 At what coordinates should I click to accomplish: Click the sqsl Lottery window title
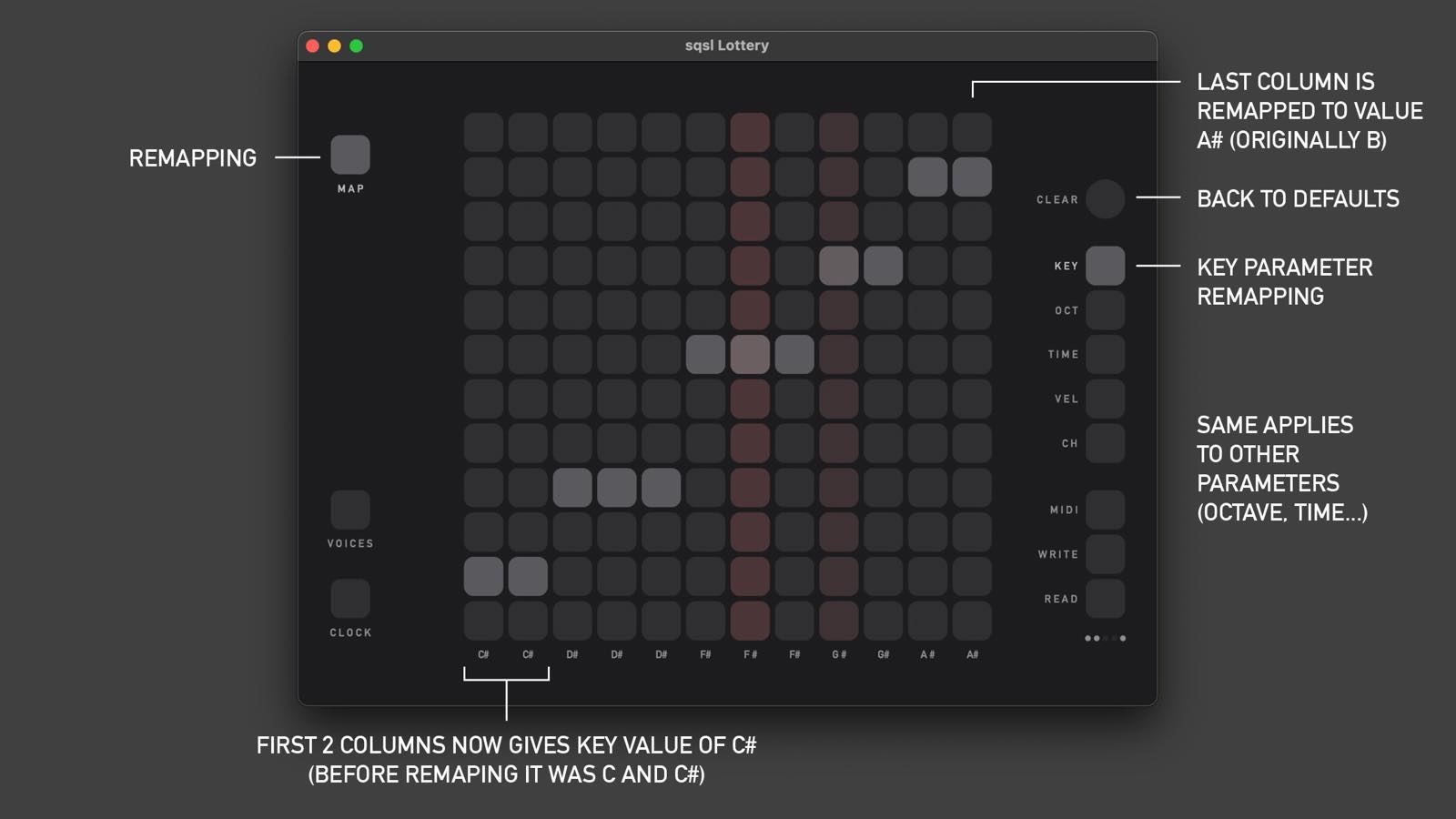click(727, 45)
